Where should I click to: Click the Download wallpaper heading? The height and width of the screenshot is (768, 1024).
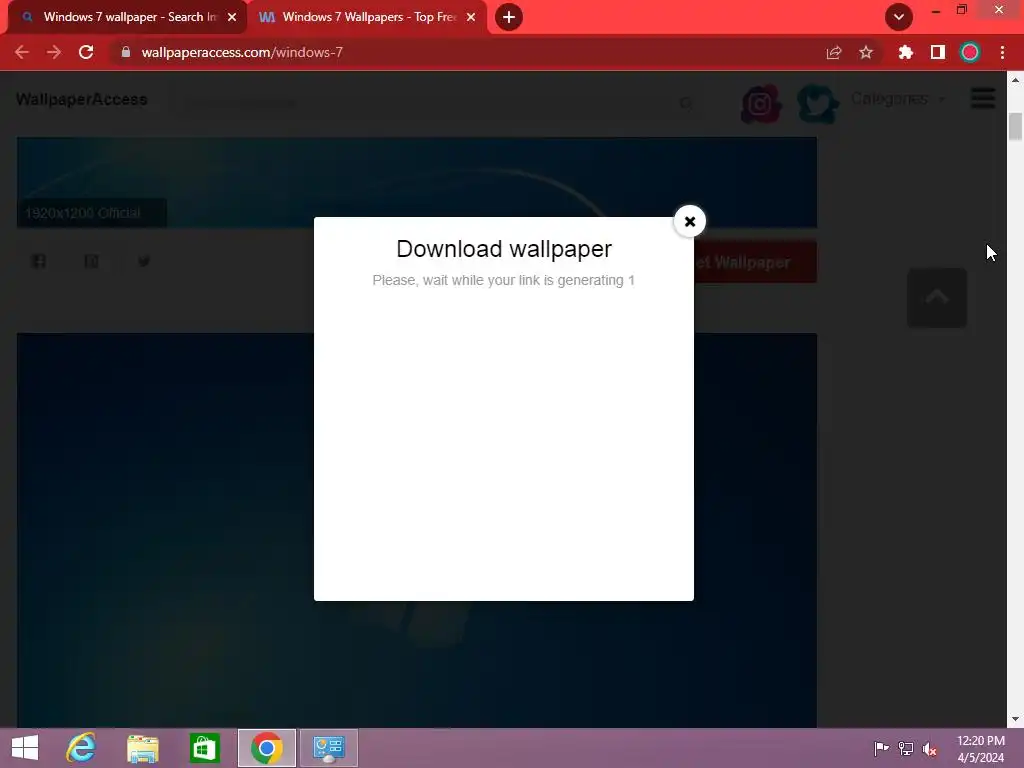coord(504,249)
